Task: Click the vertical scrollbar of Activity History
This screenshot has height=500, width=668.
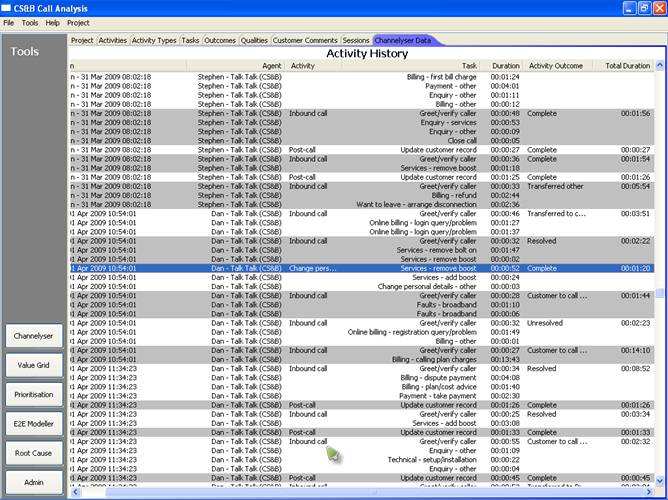Action: click(661, 250)
